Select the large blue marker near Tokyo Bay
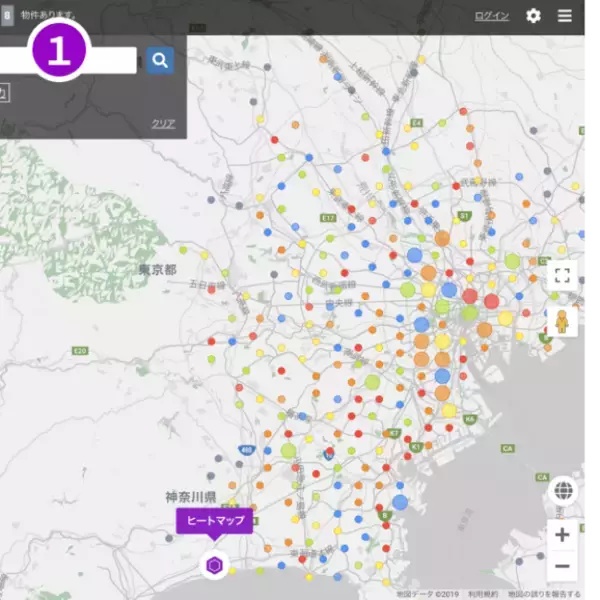Screen dimensions: 600x600 pos(400,502)
